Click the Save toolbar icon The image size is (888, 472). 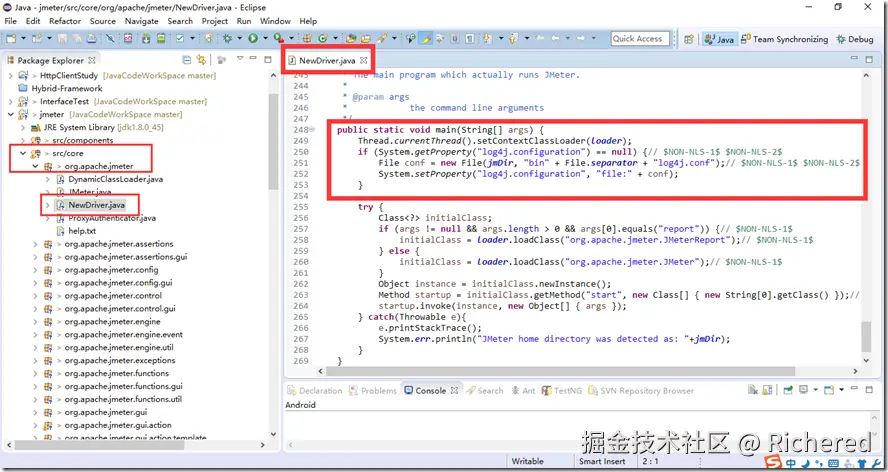[x=62, y=39]
